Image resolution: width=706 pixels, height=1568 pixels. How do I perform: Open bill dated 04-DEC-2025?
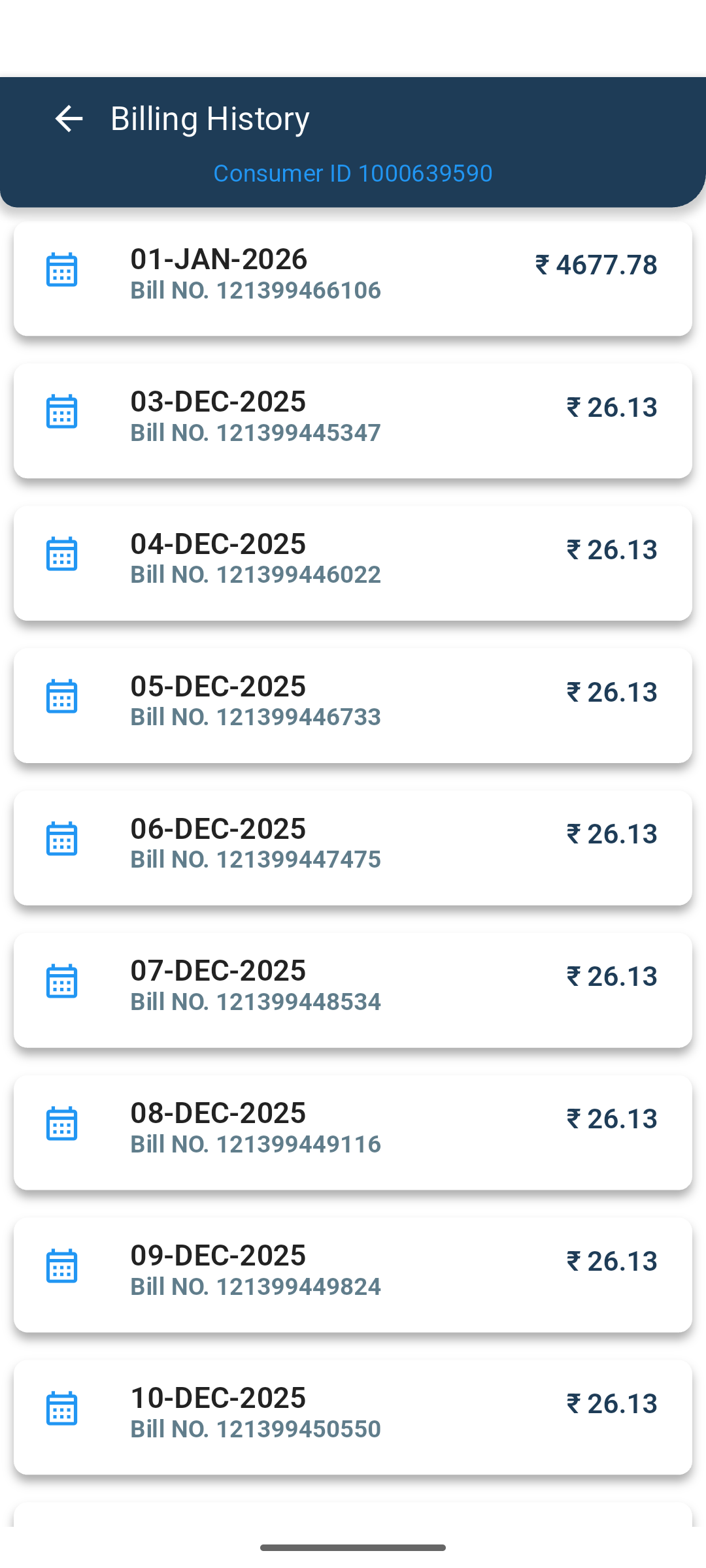pyautogui.click(x=218, y=544)
